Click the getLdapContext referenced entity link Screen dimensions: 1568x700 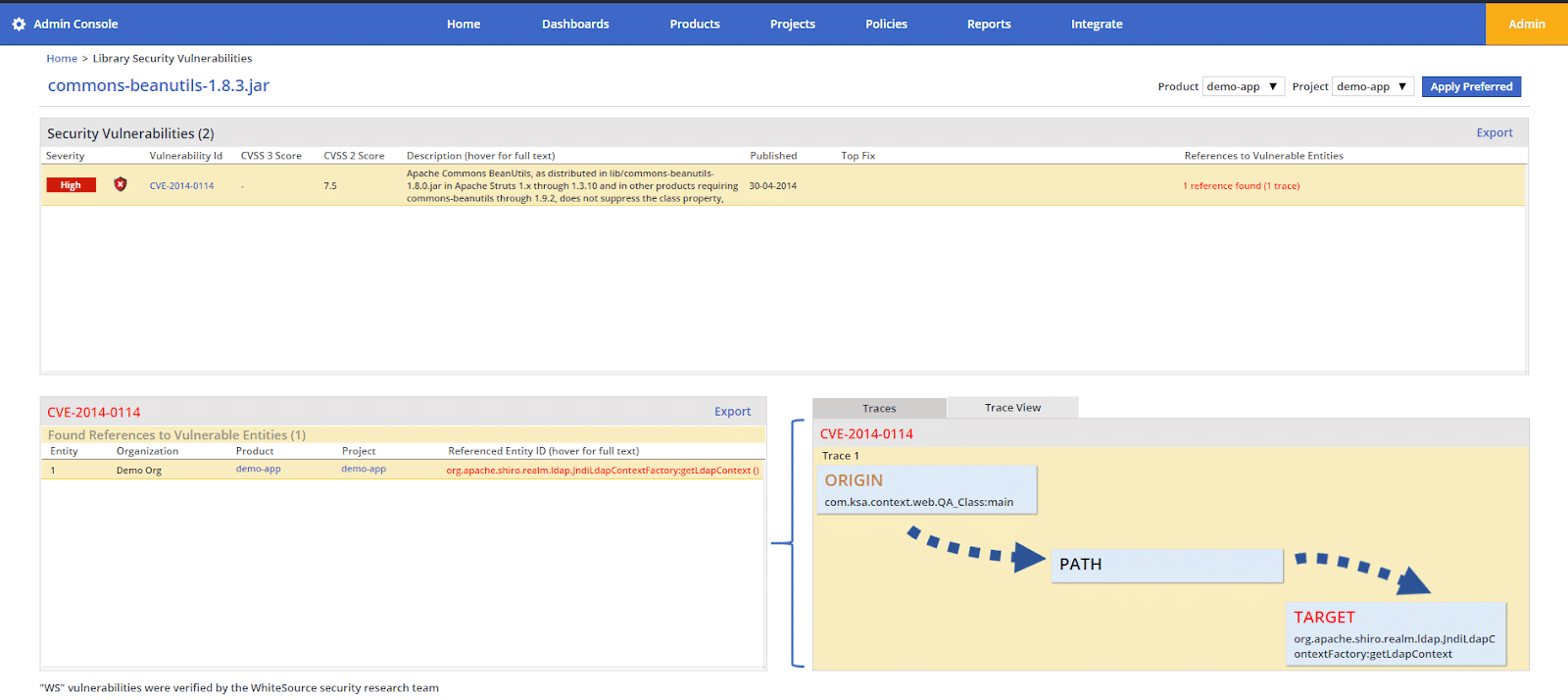point(603,471)
